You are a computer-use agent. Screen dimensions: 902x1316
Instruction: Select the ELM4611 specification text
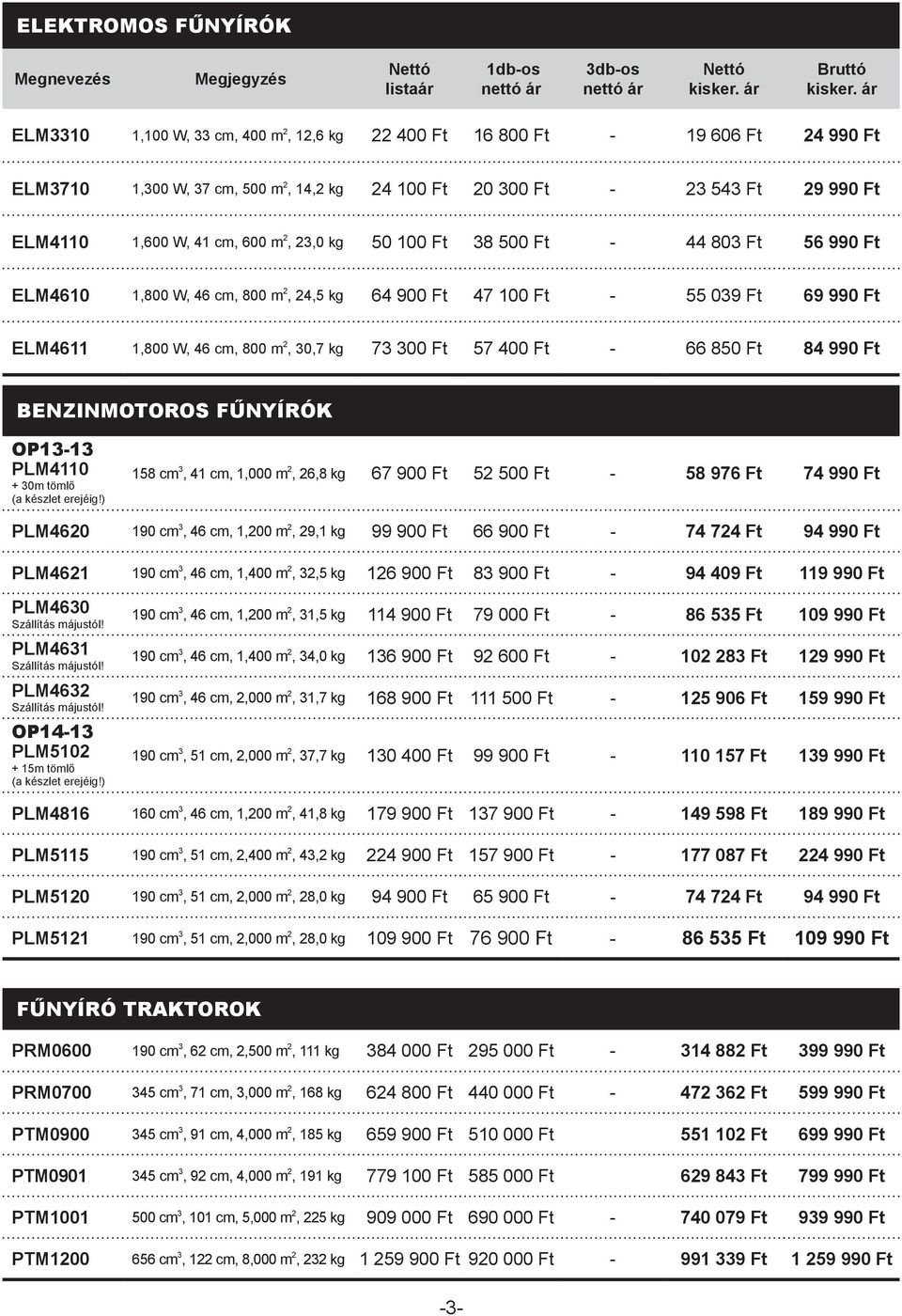[238, 349]
